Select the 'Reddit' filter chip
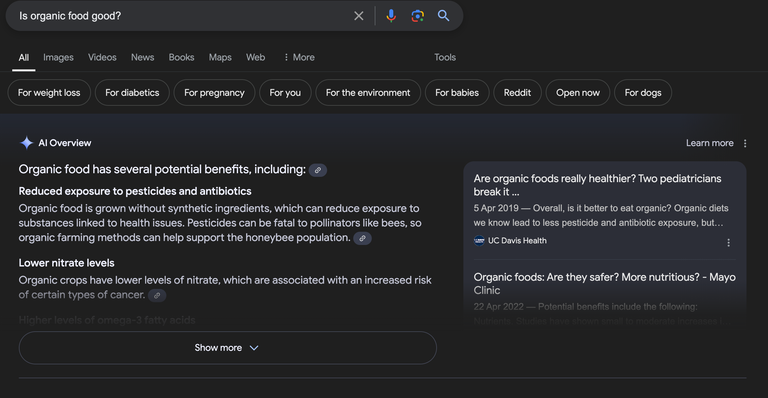This screenshot has width=768, height=398. pos(517,93)
